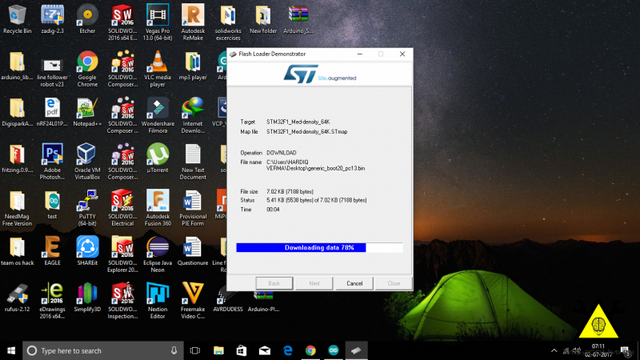
Task: Select the Autodesk Fusion 360 icon
Action: 158,208
